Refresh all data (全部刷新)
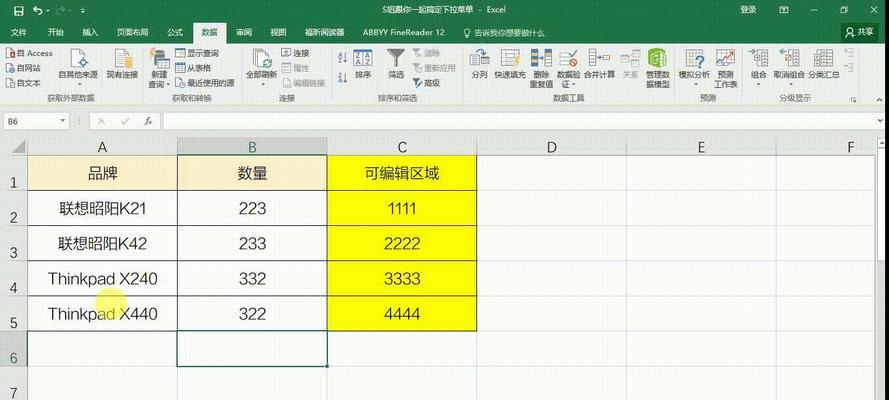Viewport: 889px width, 400px height. (x=261, y=64)
